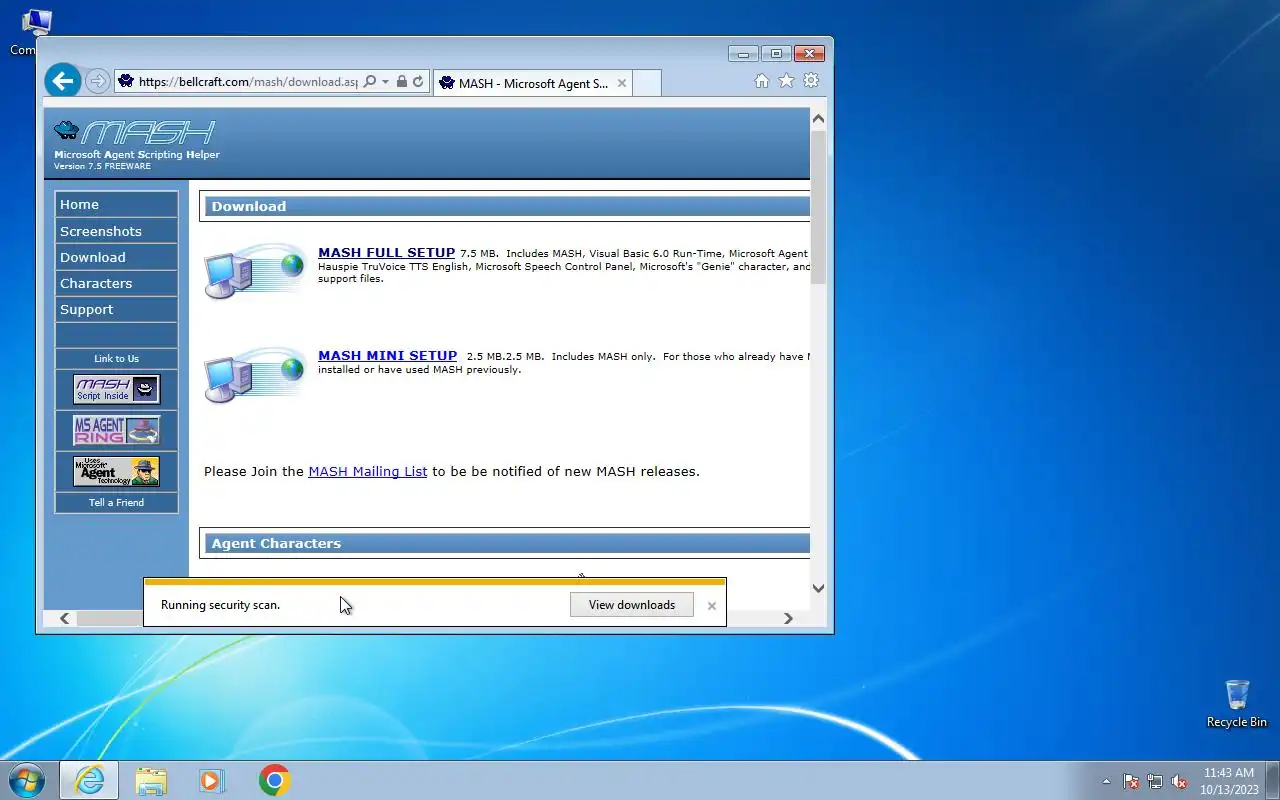1280x800 pixels.
Task: Click the security lock icon in address bar
Action: 401,82
